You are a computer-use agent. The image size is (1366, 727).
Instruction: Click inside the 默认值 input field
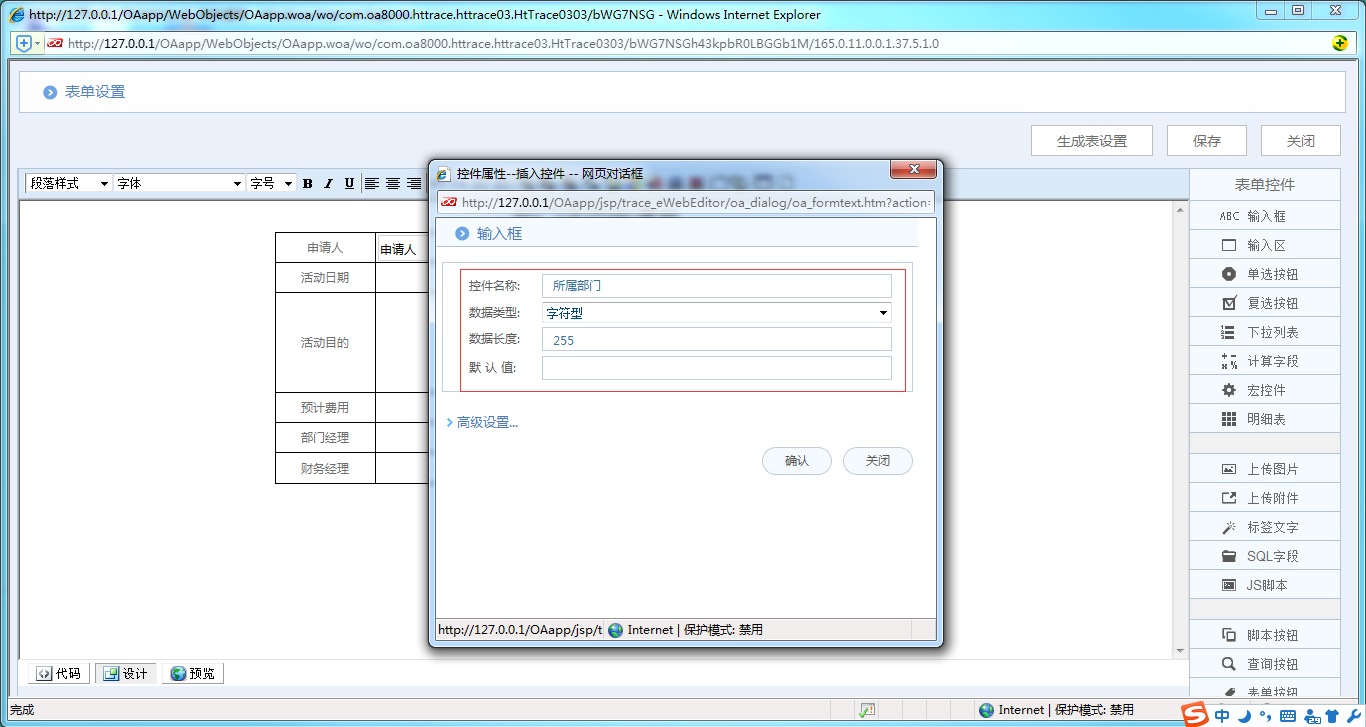click(715, 367)
